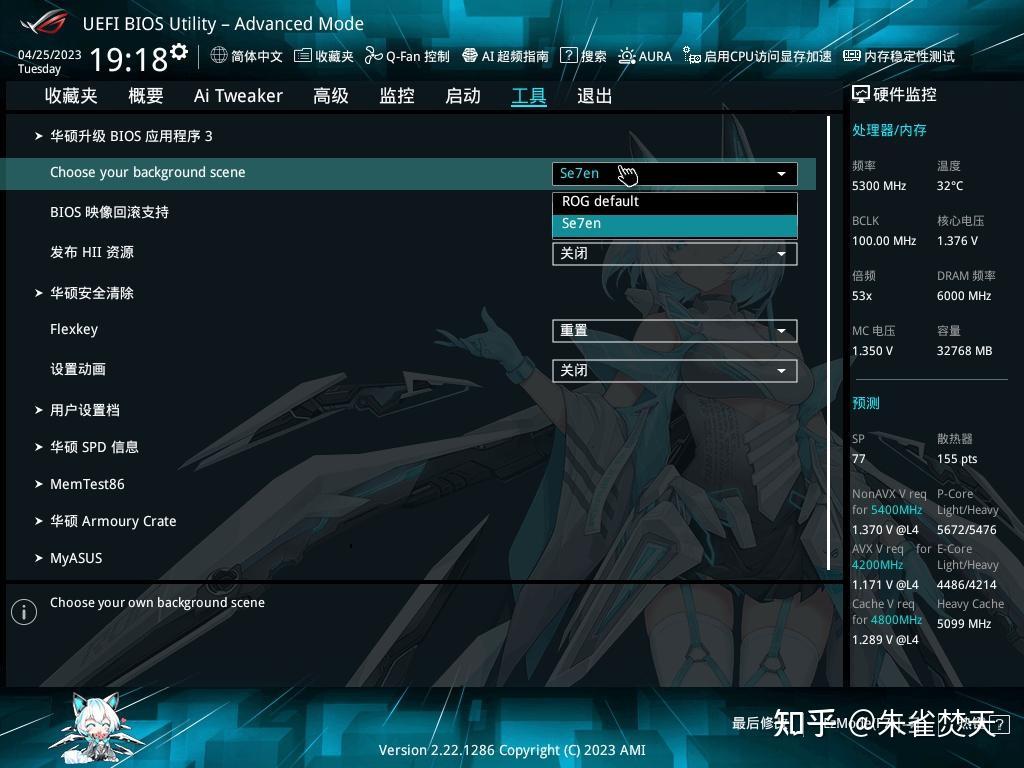Viewport: 1024px width, 768px height.
Task: Open the 简体中文 language selector
Action: pos(246,56)
